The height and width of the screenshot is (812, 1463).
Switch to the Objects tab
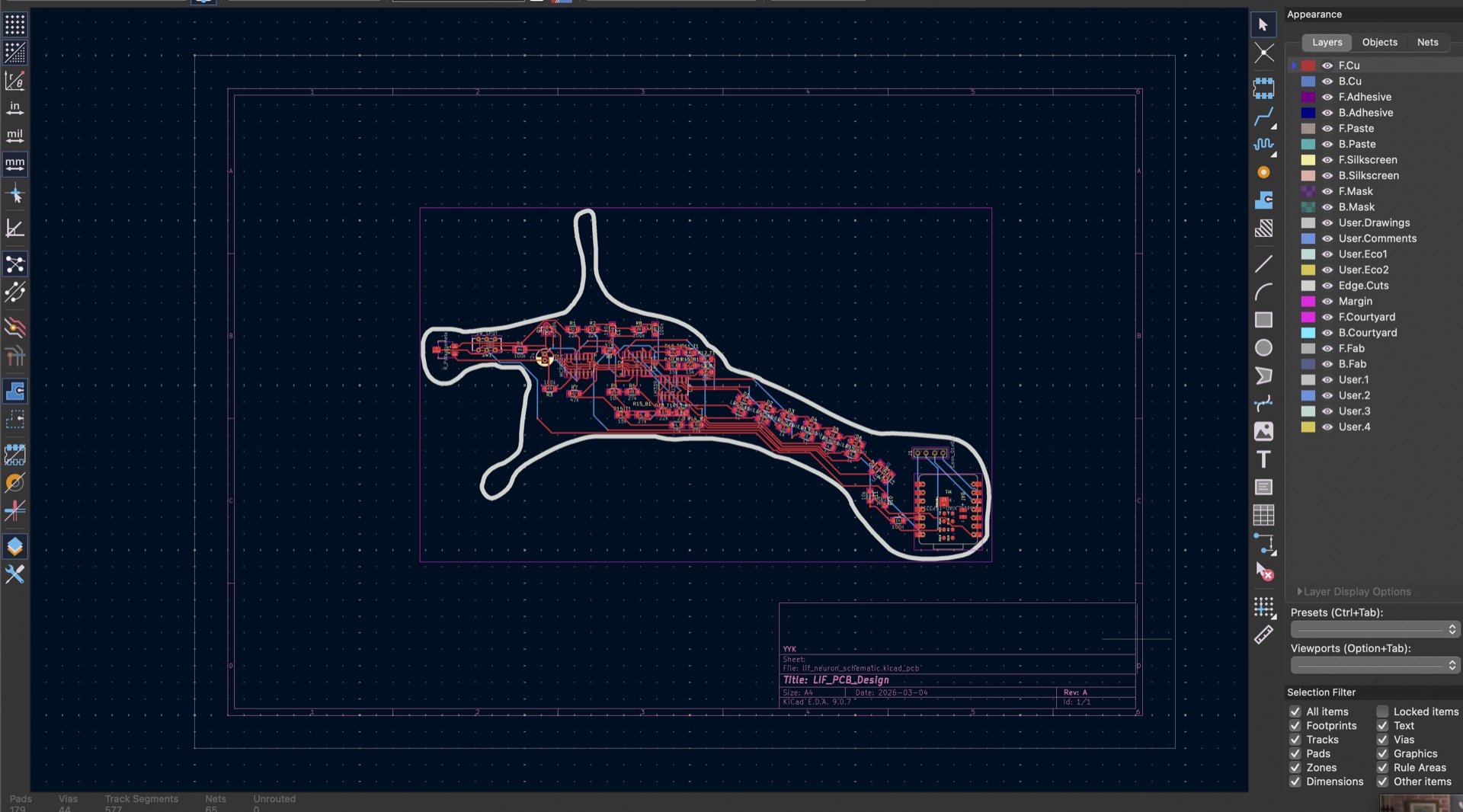(1379, 43)
